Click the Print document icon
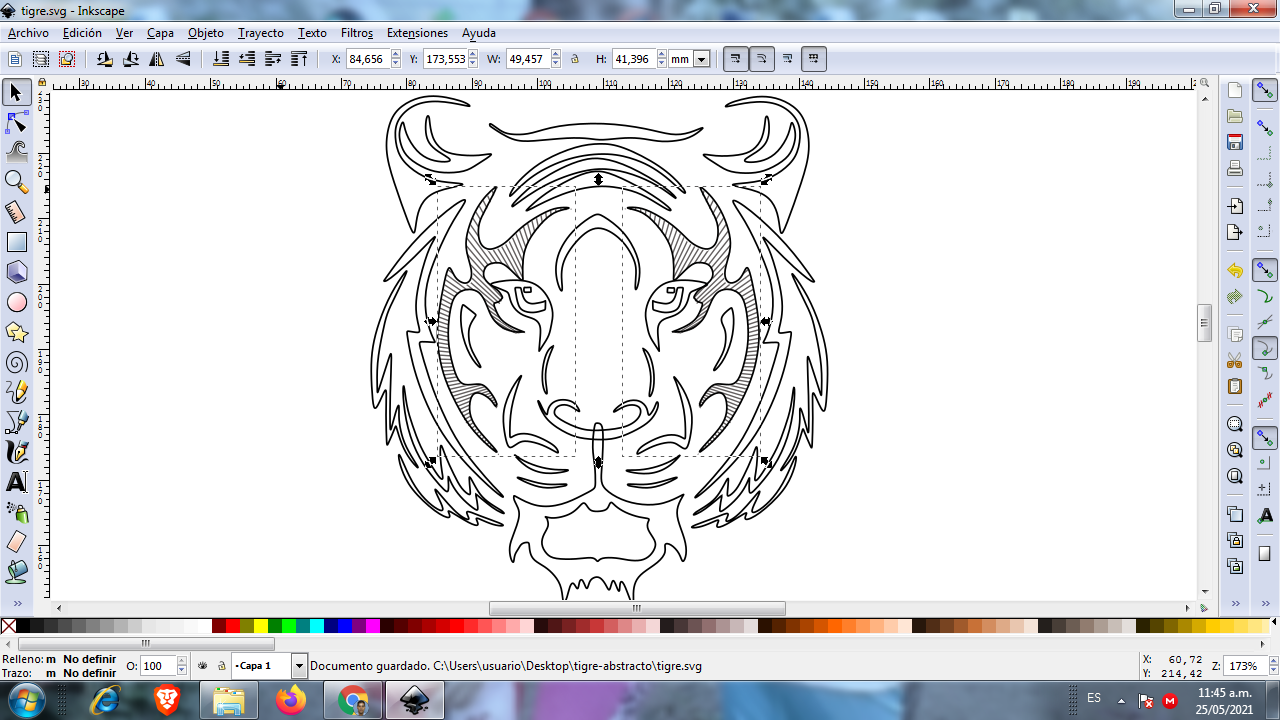The image size is (1280, 720). [x=1235, y=168]
